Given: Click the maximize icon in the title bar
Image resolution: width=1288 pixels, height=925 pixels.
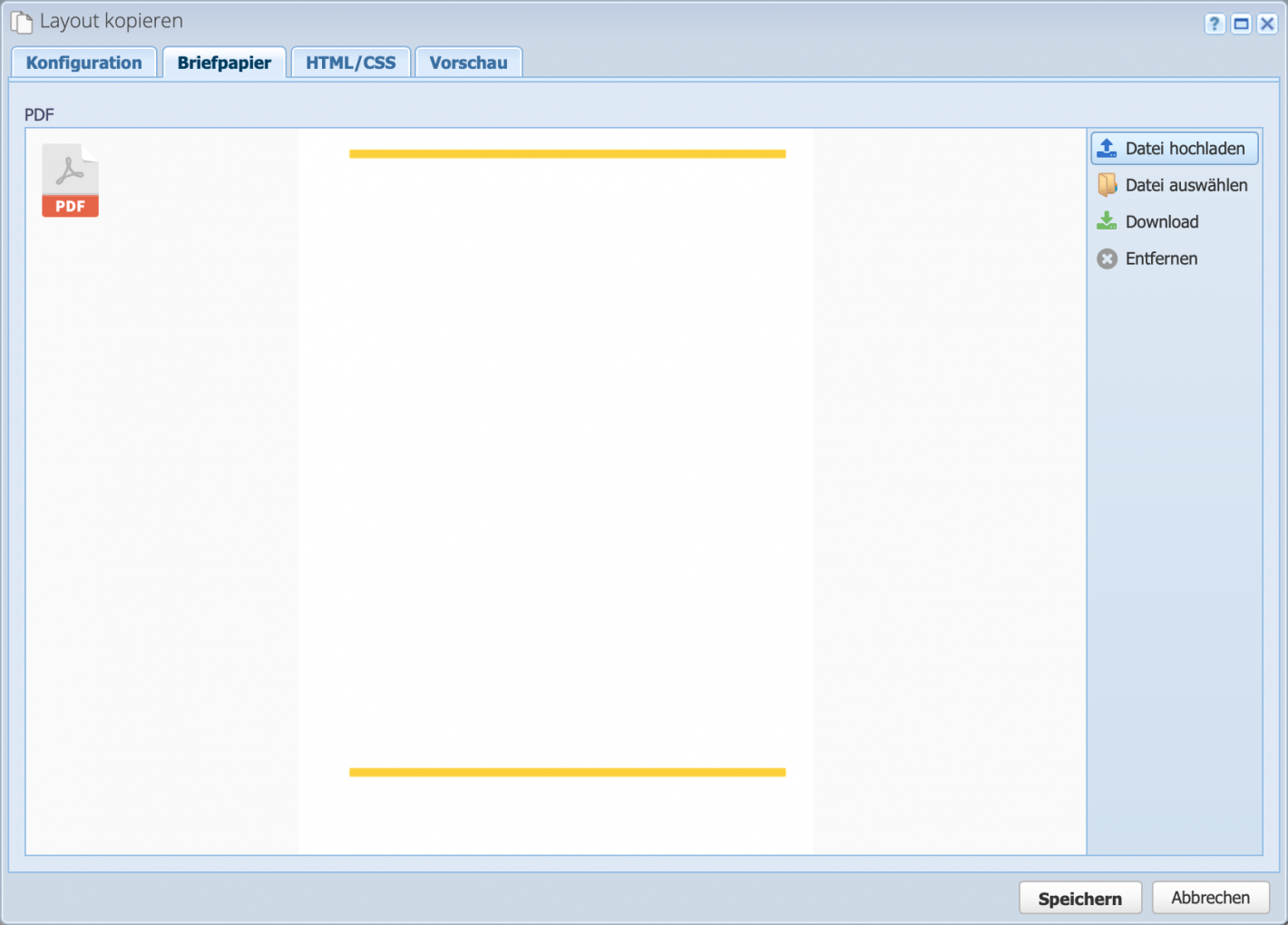Looking at the screenshot, I should [x=1240, y=24].
